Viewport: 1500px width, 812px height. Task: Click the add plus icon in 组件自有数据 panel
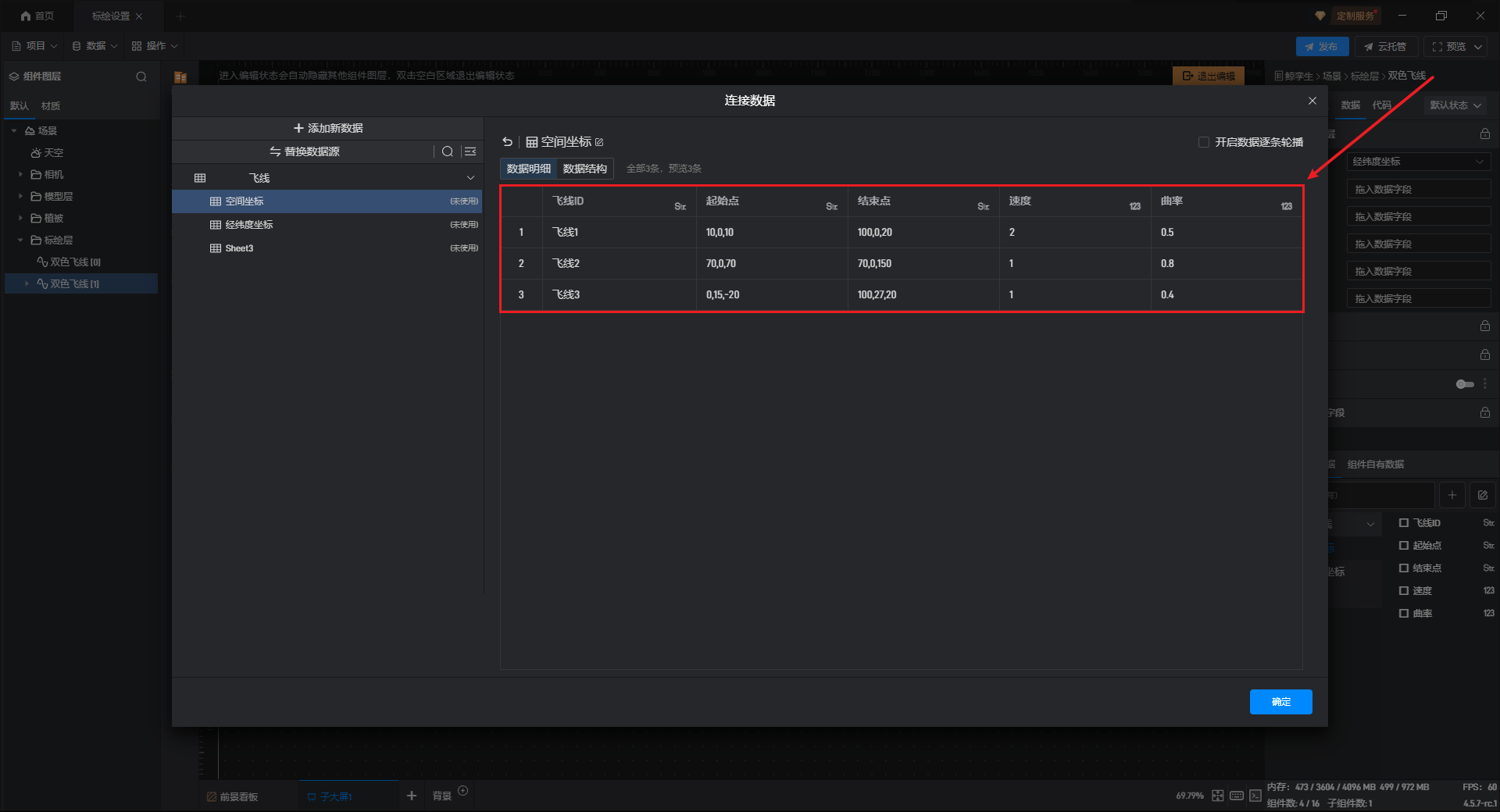1452,495
